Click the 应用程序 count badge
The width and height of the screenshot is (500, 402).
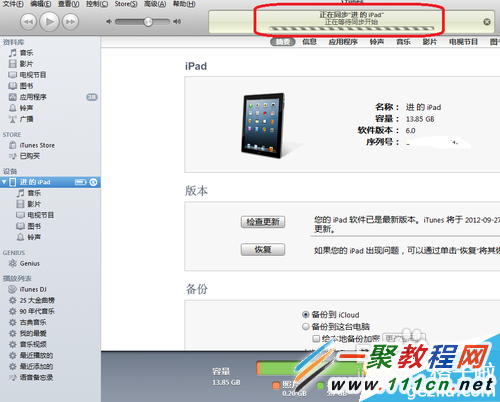(92, 97)
